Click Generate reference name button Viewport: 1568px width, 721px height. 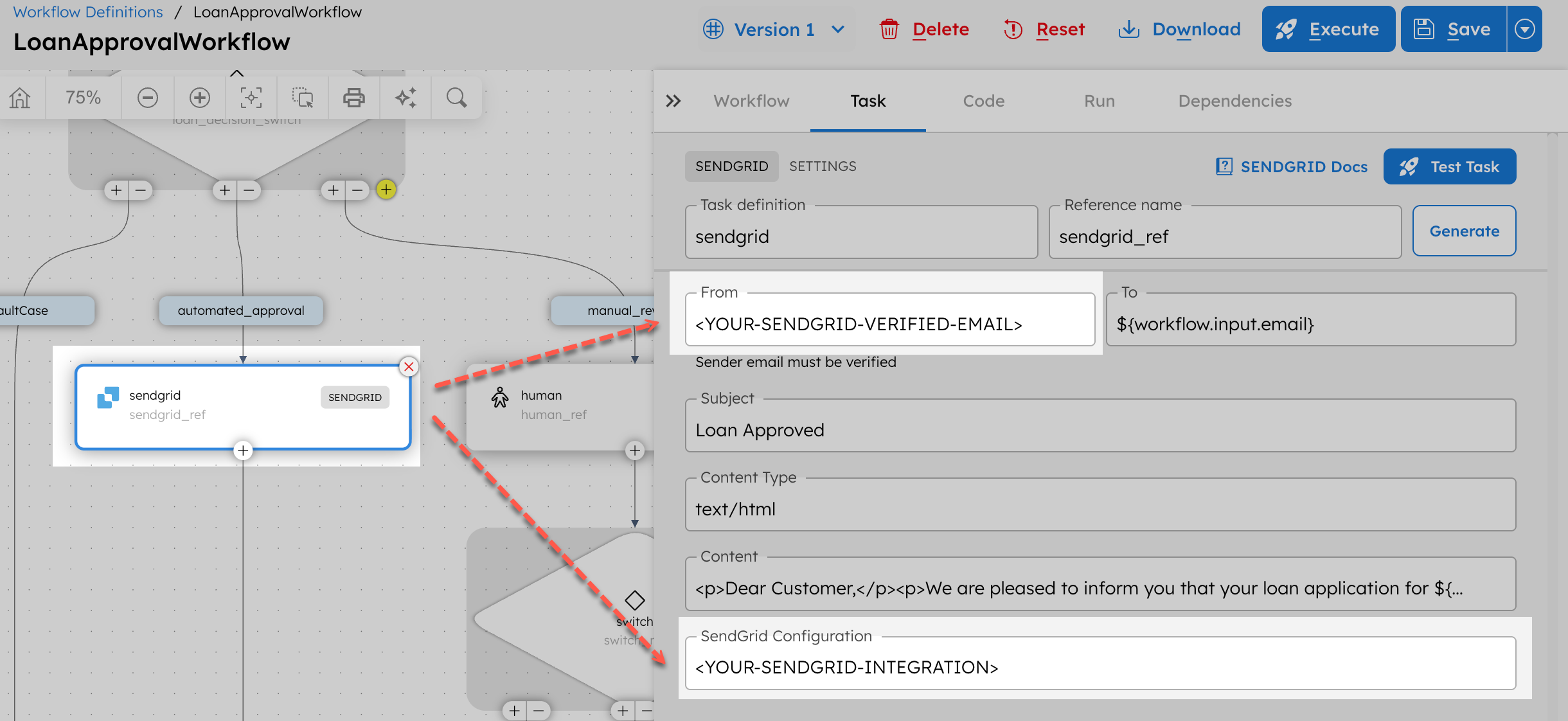coord(1464,231)
